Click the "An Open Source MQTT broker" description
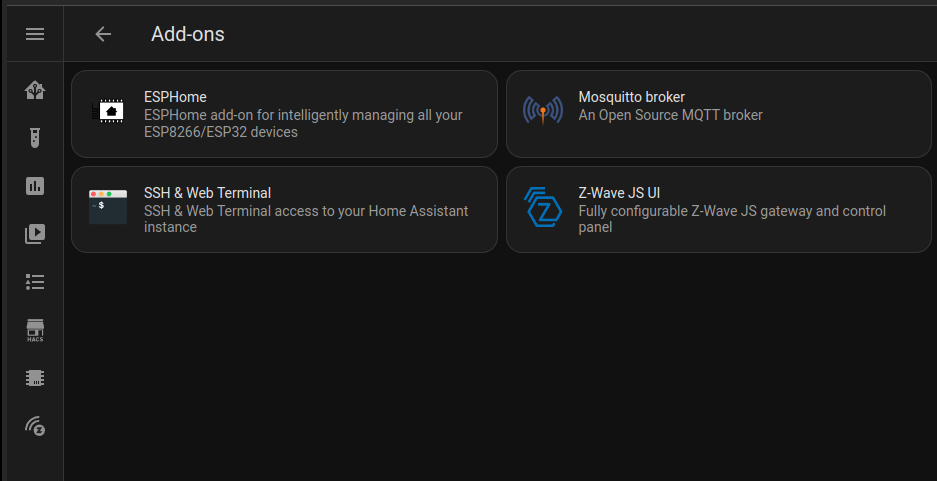937x481 pixels. pyautogui.click(x=670, y=115)
